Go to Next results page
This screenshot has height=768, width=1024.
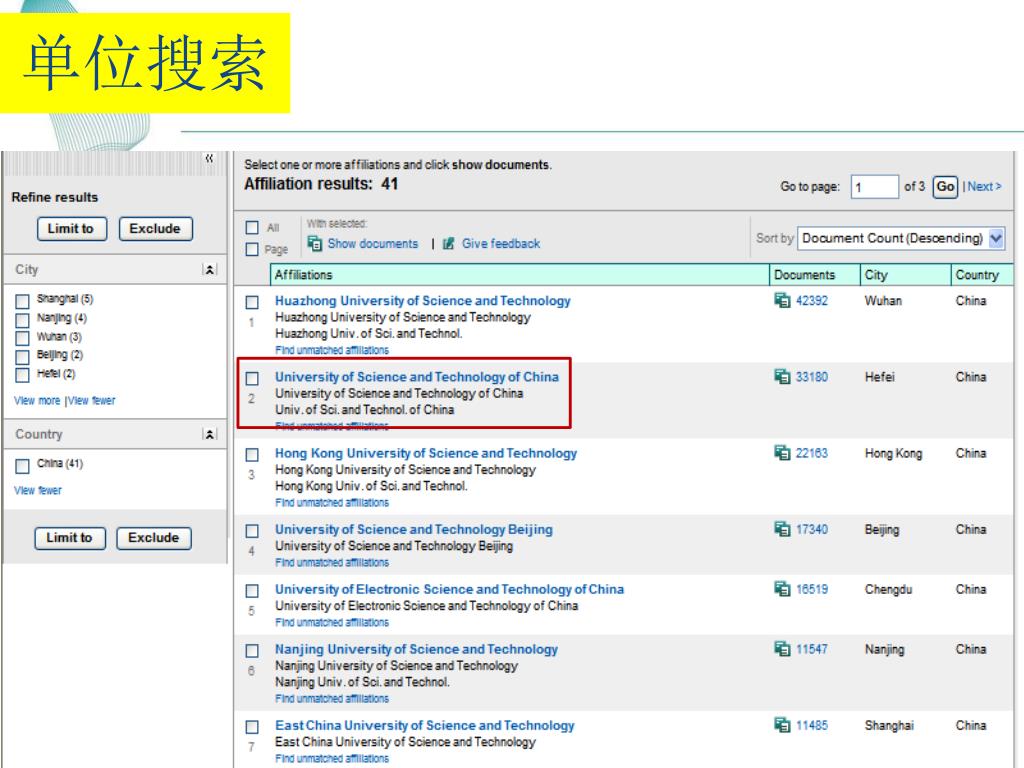click(984, 187)
